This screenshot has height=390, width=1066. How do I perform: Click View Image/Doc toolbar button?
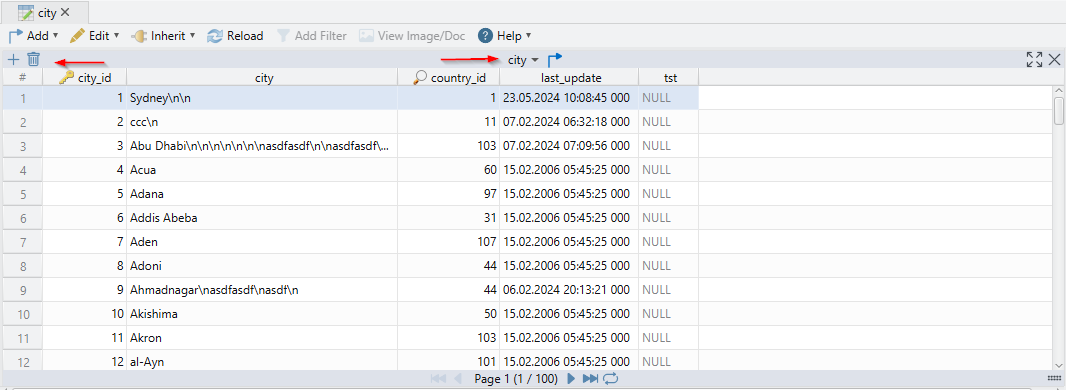(412, 35)
